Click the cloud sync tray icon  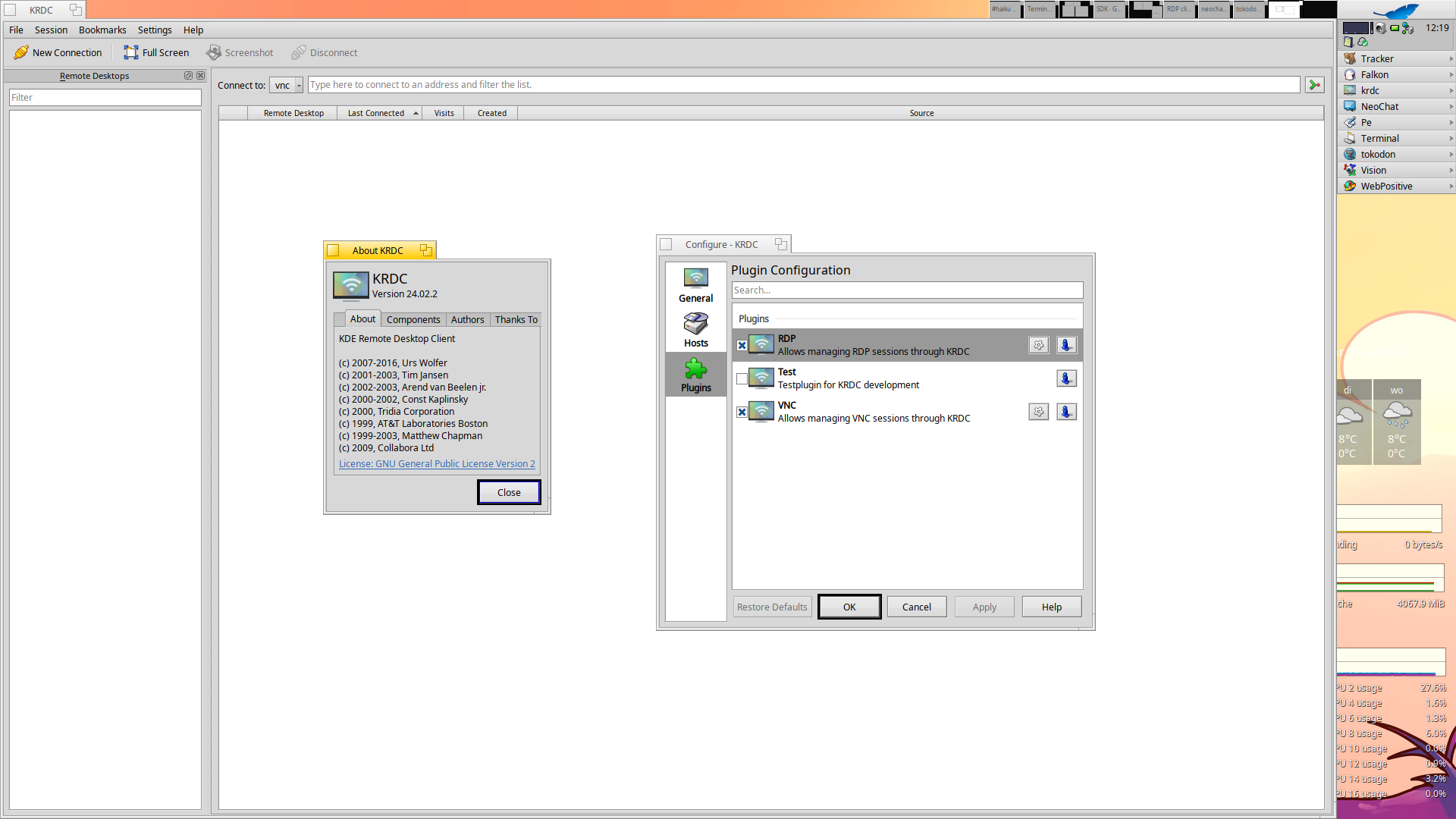tap(1363, 42)
